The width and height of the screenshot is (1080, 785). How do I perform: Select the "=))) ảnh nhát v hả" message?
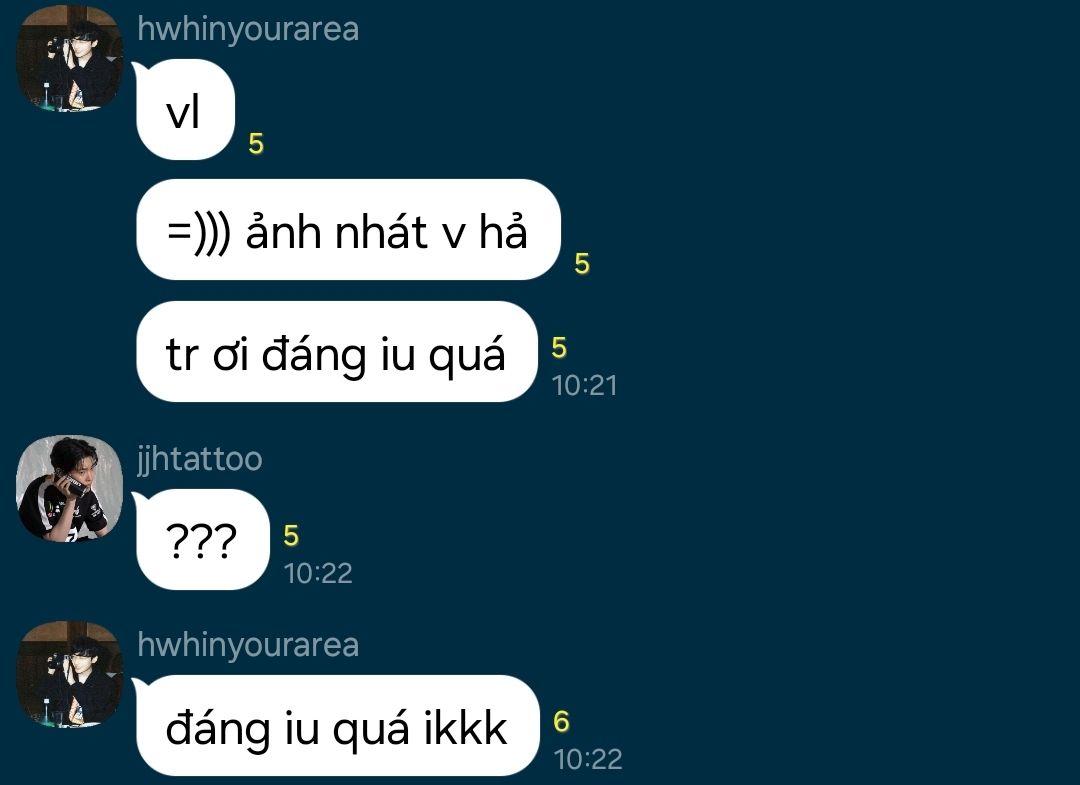click(349, 229)
